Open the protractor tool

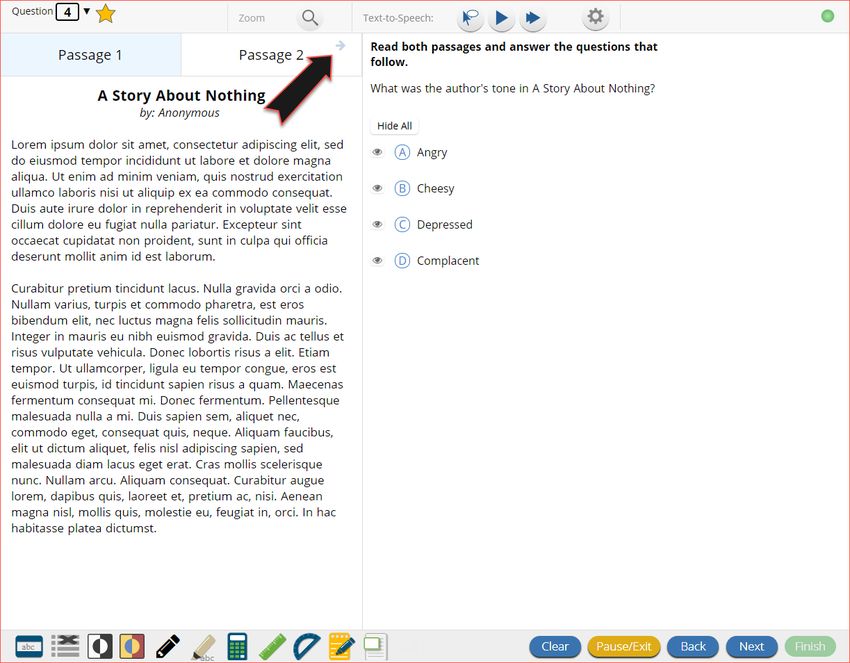[x=307, y=646]
